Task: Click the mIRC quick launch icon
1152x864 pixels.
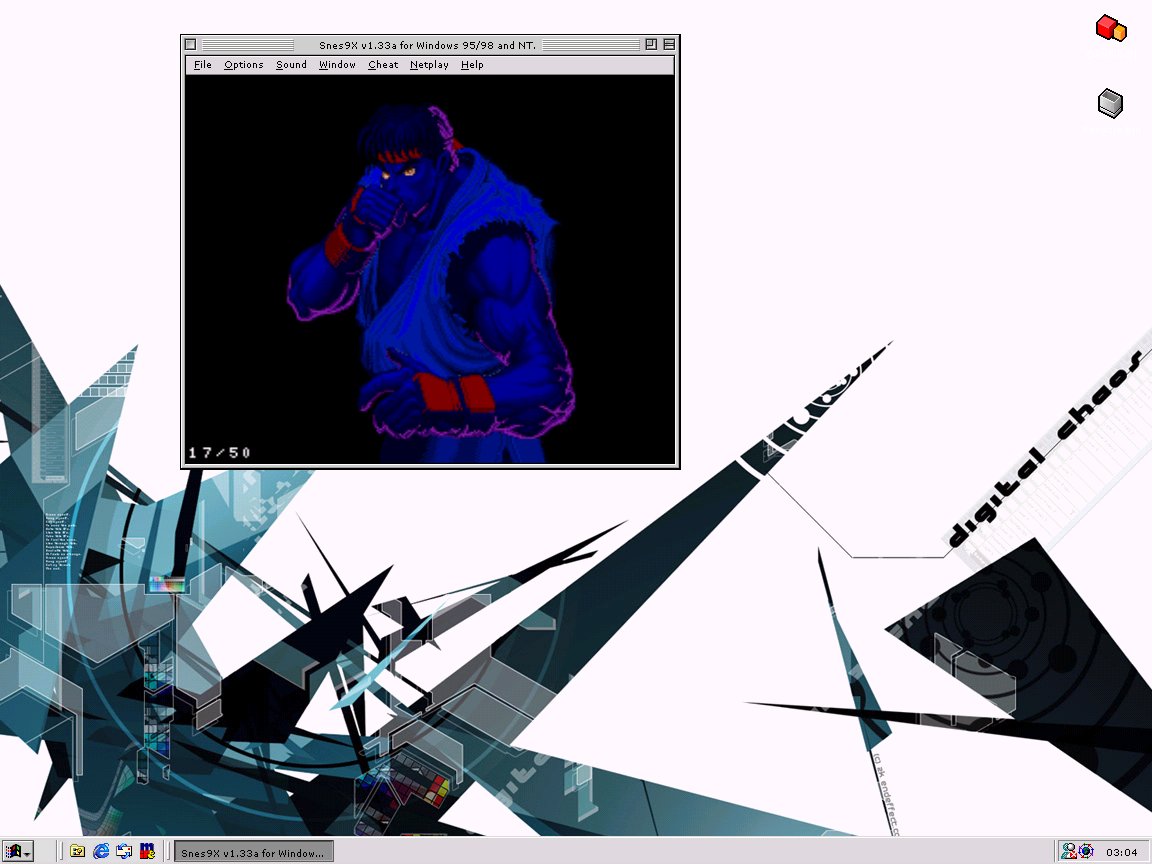Action: (x=147, y=852)
